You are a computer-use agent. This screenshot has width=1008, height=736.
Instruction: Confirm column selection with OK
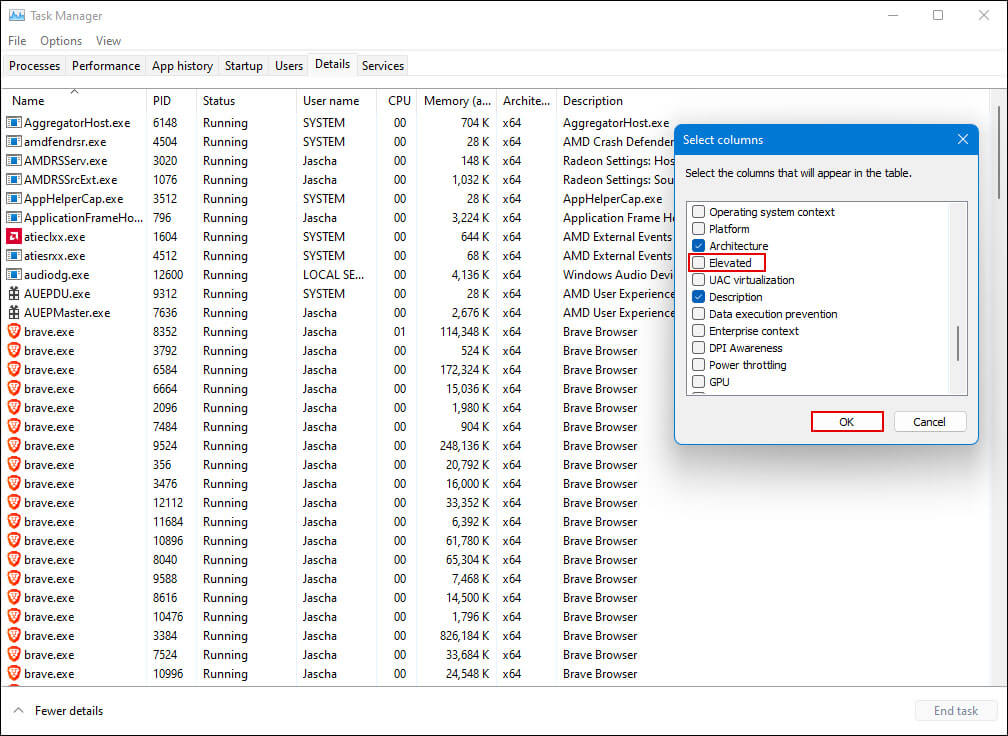(x=847, y=422)
